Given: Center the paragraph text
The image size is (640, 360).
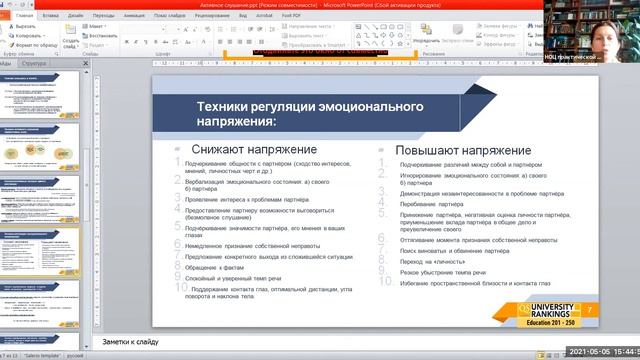Looking at the screenshot, I should point(230,42).
